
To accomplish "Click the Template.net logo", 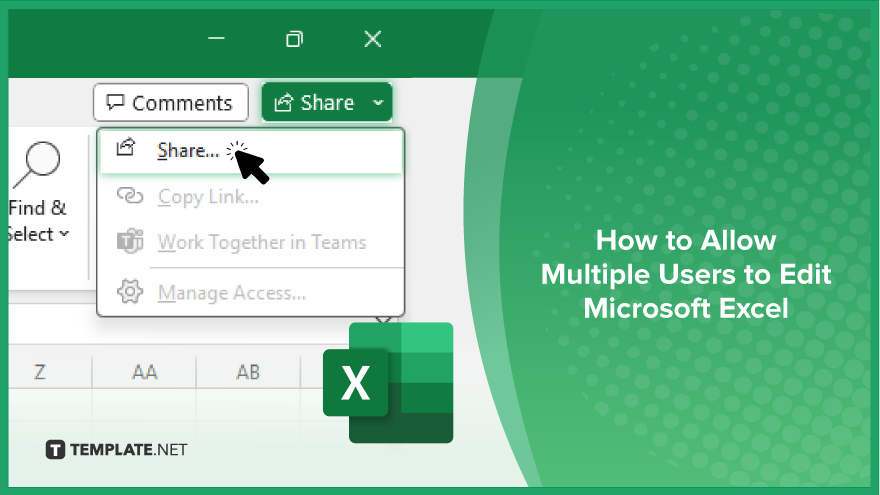I will (x=116, y=450).
